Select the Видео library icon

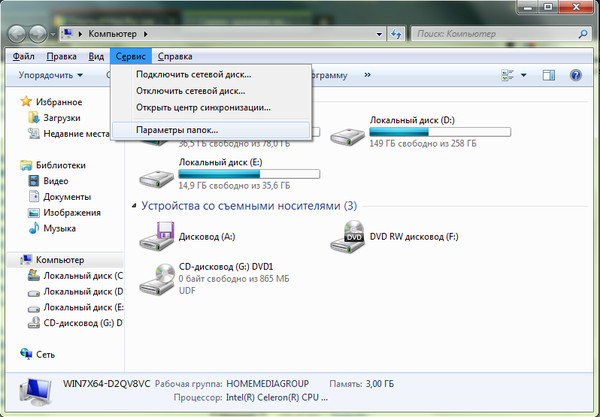(34, 181)
